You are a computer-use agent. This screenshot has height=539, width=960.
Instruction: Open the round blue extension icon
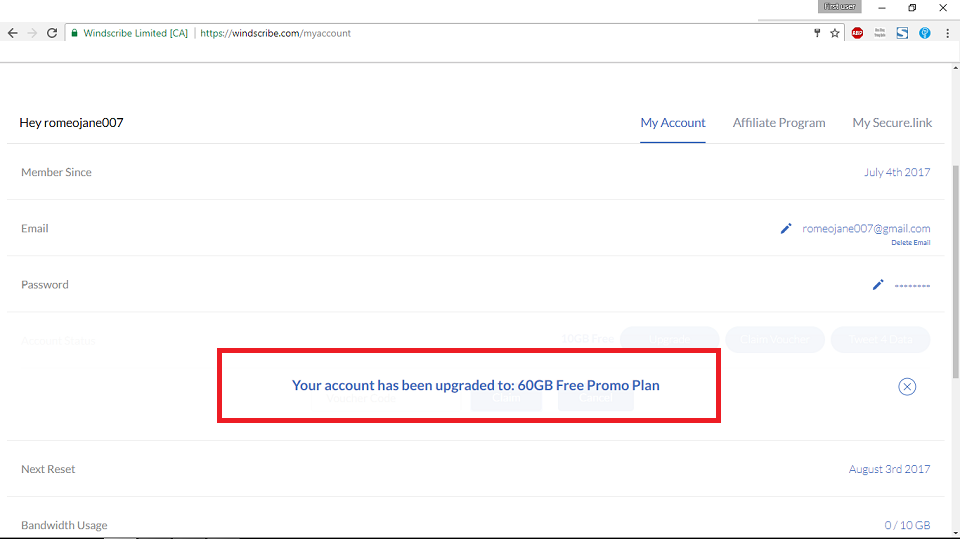tap(924, 33)
